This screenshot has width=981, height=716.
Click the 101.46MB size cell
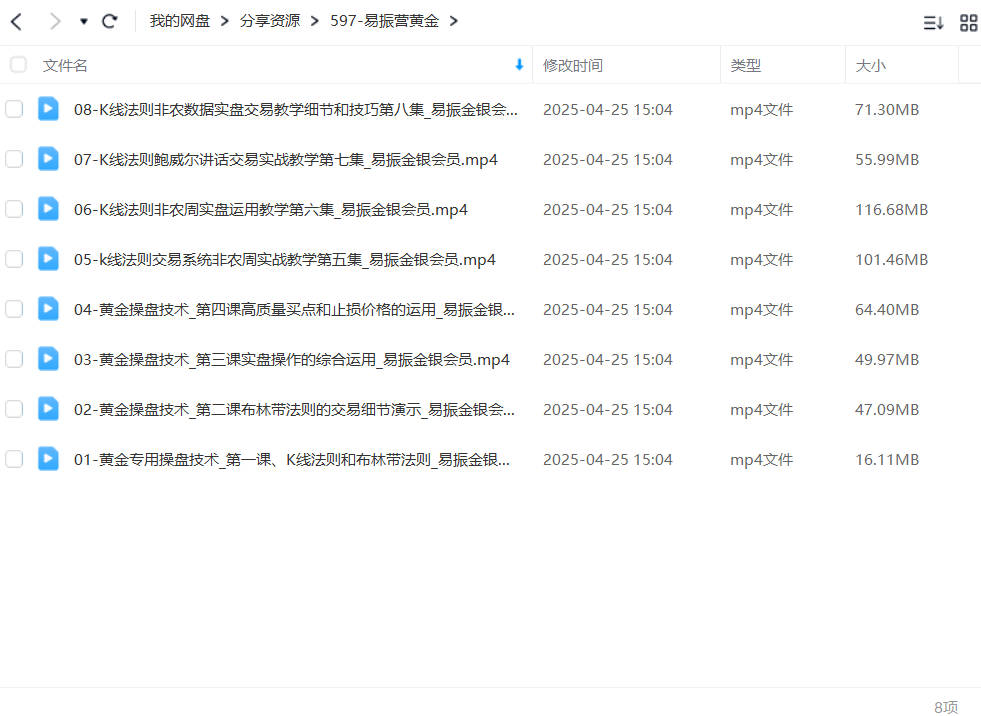pyautogui.click(x=891, y=260)
